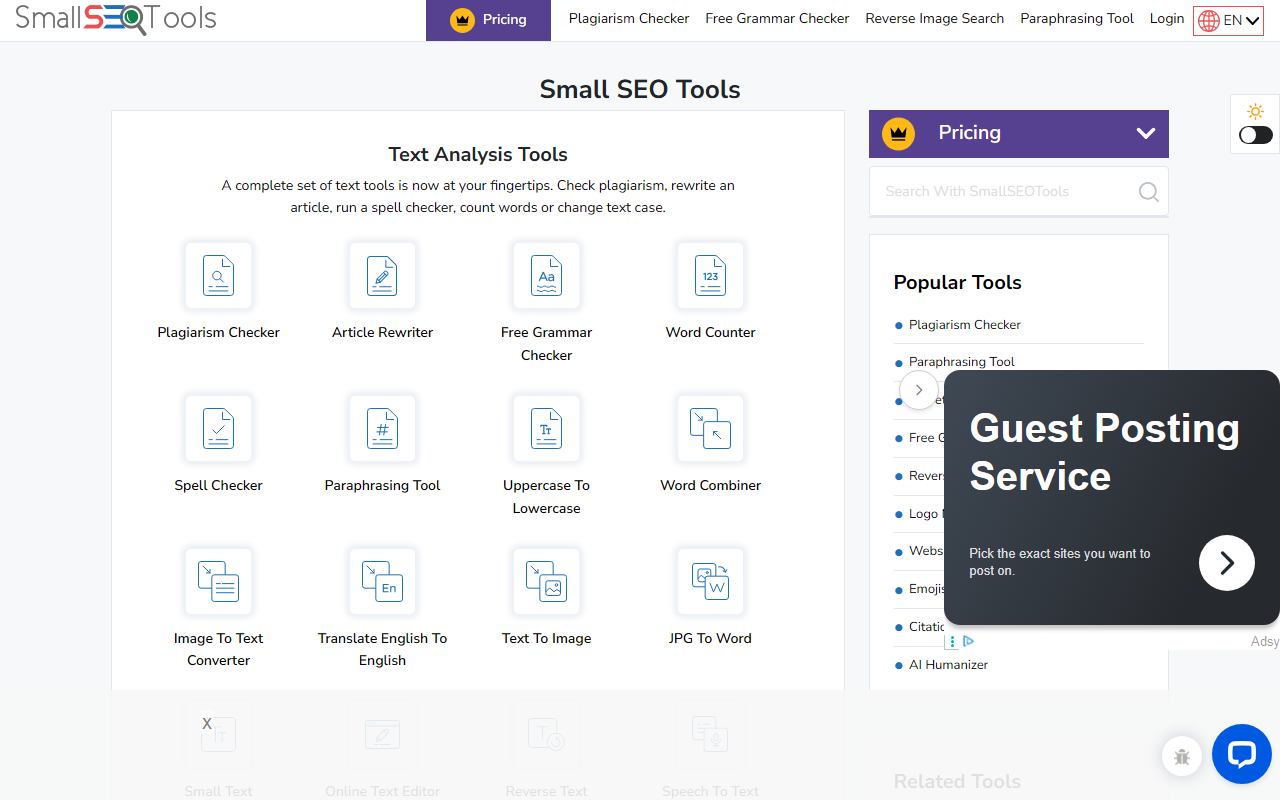1280x800 pixels.
Task: Open Image To Text Converter icon
Action: pos(218,581)
